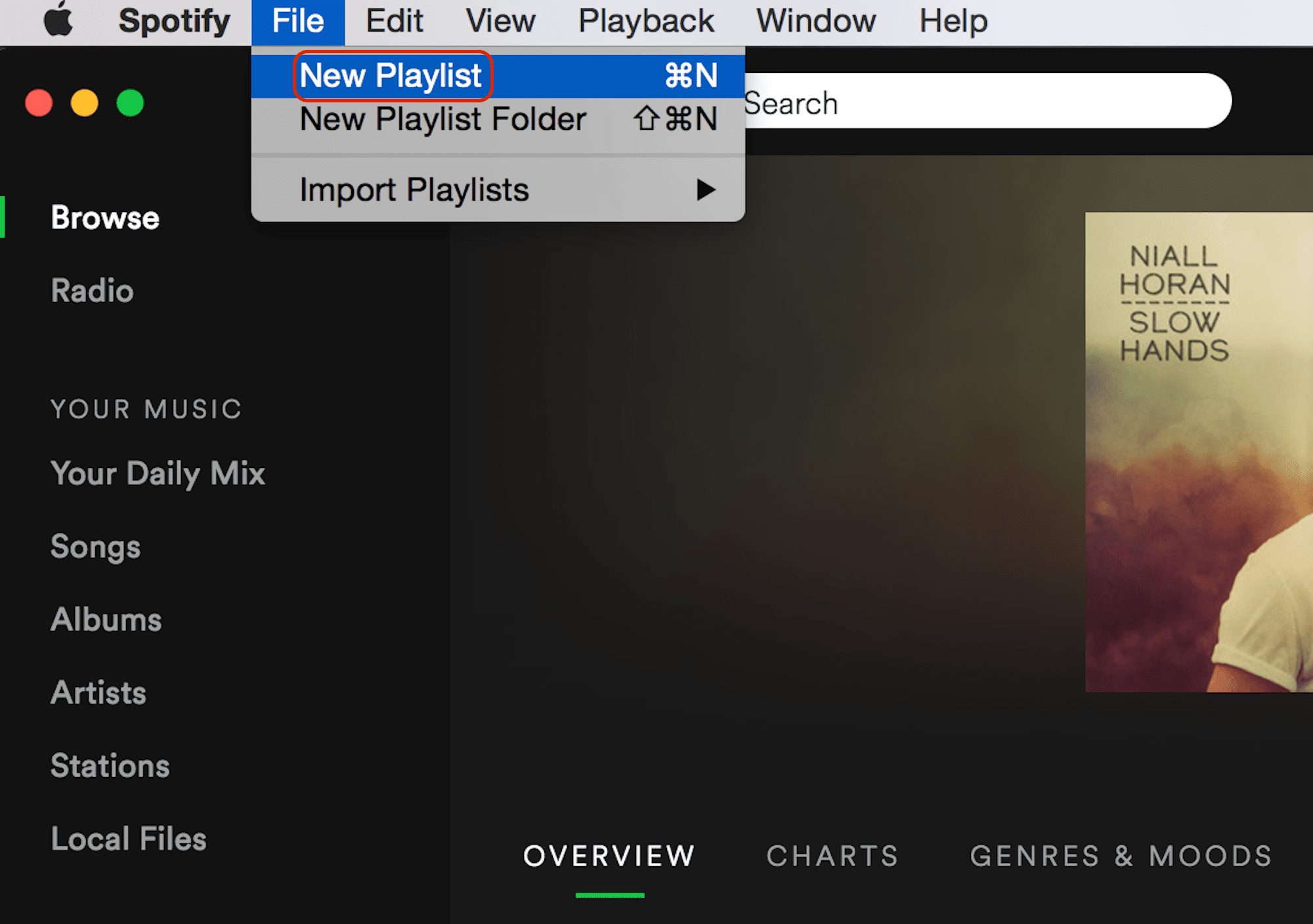
Task: Choose New Playlist from File menu
Action: tap(498, 75)
